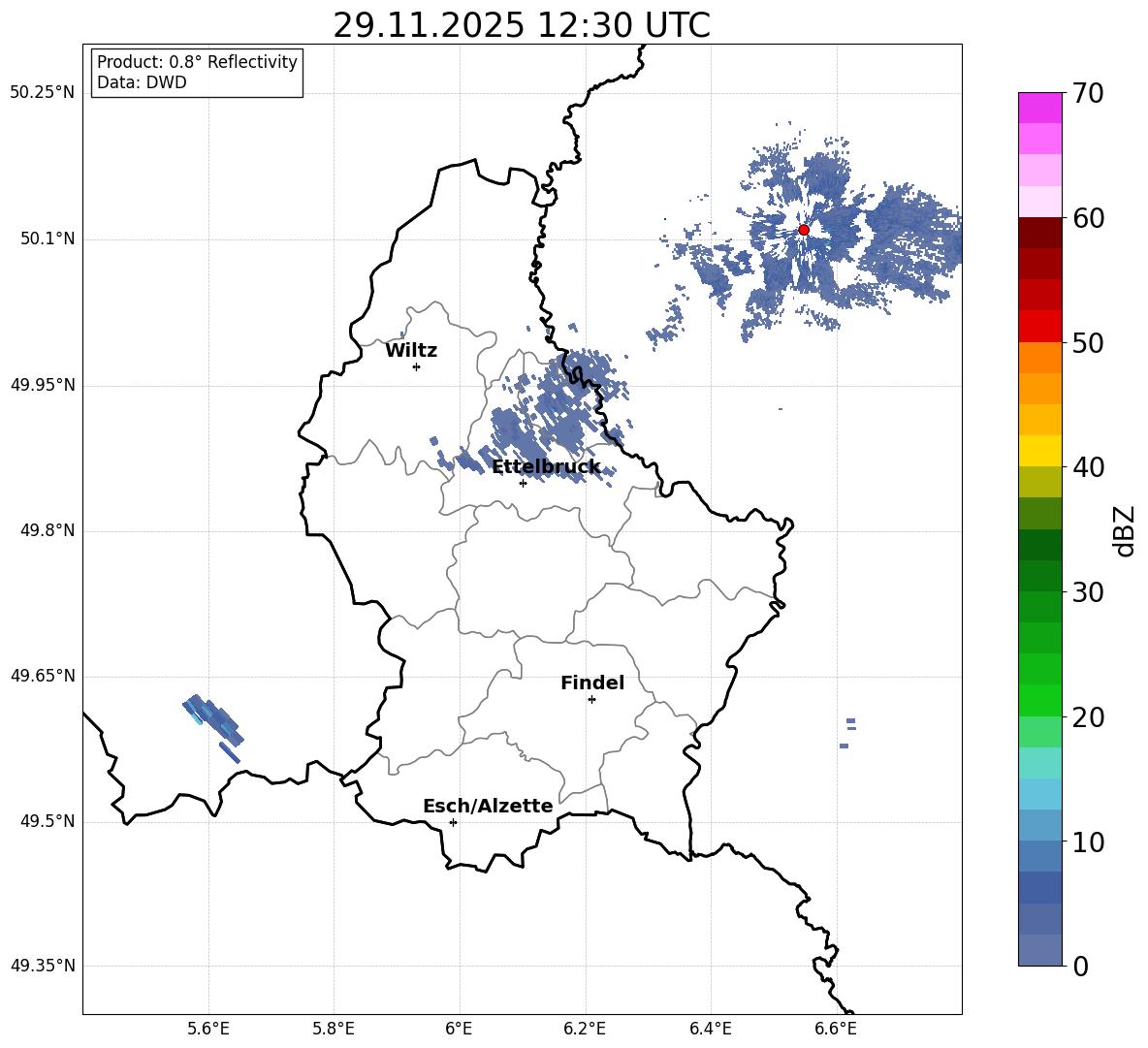Image resolution: width=1148 pixels, height=1048 pixels.
Task: Click the colorbar tick label 50
Action: 1087,342
